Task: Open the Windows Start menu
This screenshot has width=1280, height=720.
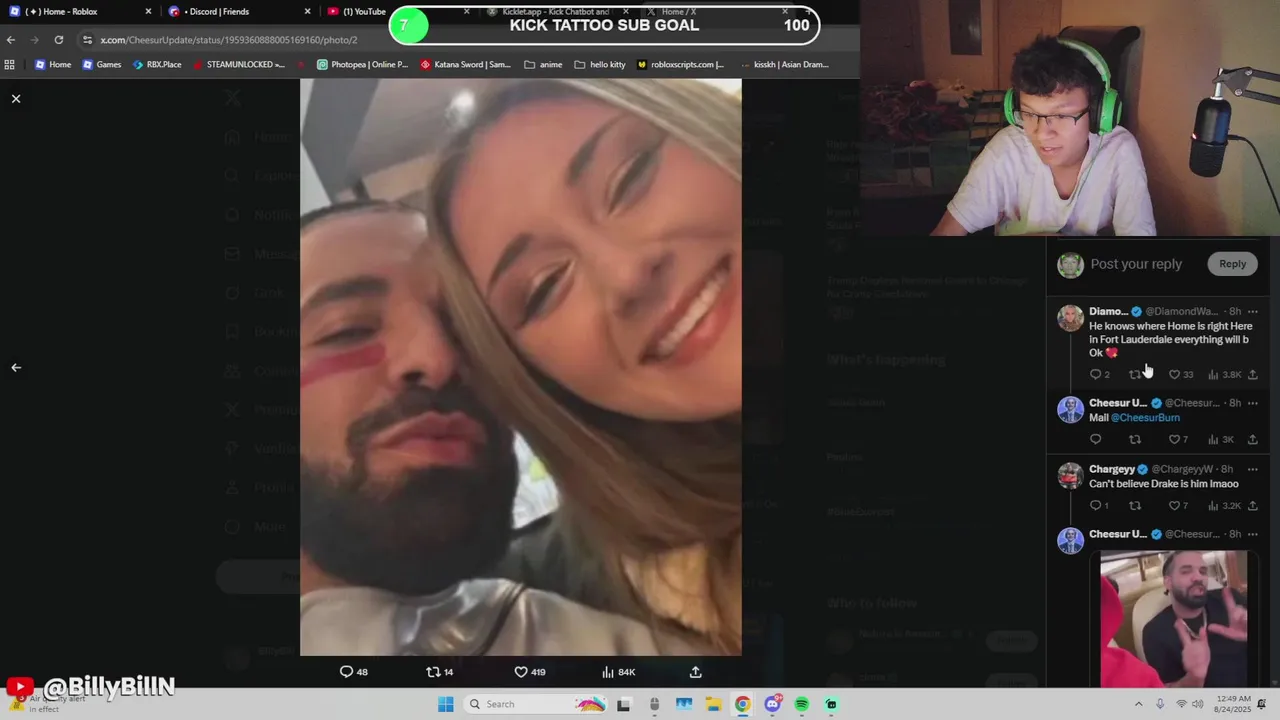Action: coord(445,704)
